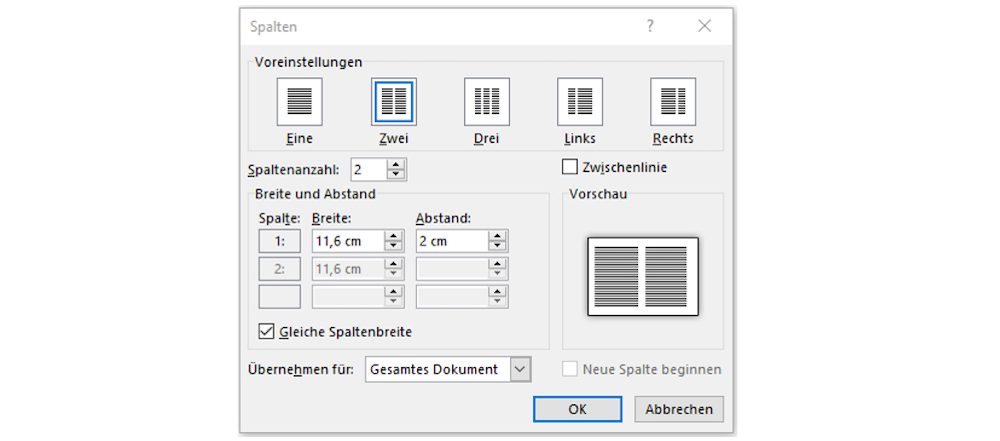The height and width of the screenshot is (441, 1000).
Task: Increase Spaltenanzahl with up arrow
Action: 396,165
